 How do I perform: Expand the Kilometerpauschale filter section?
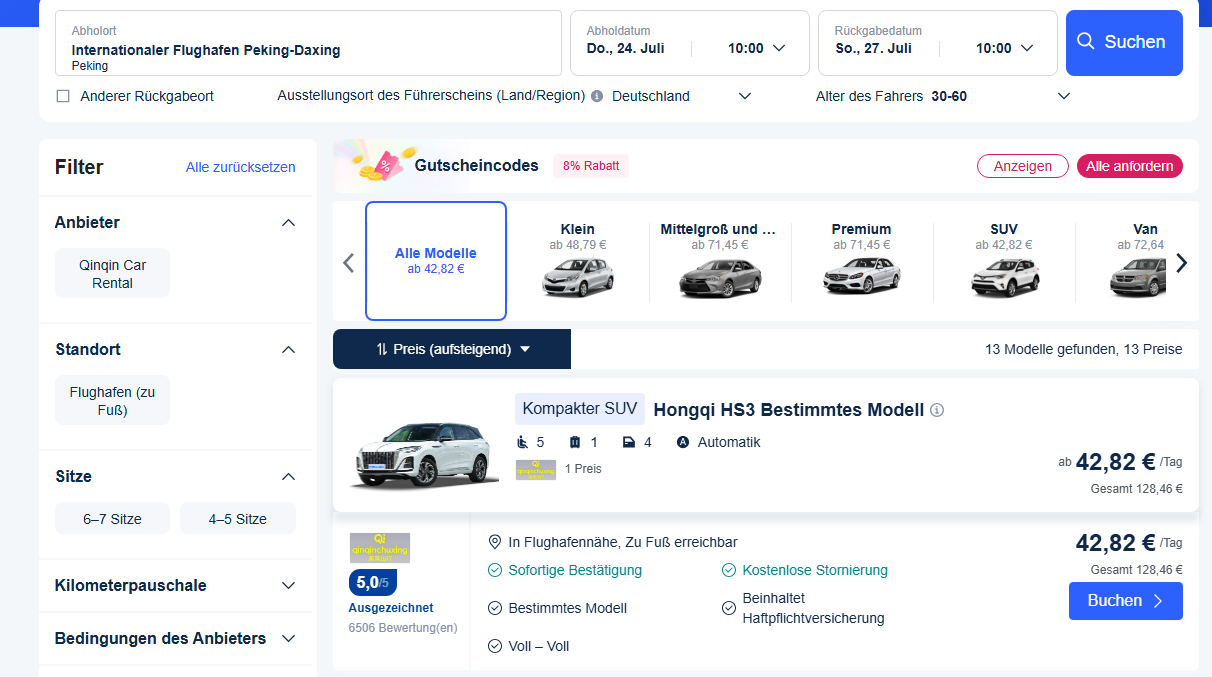point(289,585)
